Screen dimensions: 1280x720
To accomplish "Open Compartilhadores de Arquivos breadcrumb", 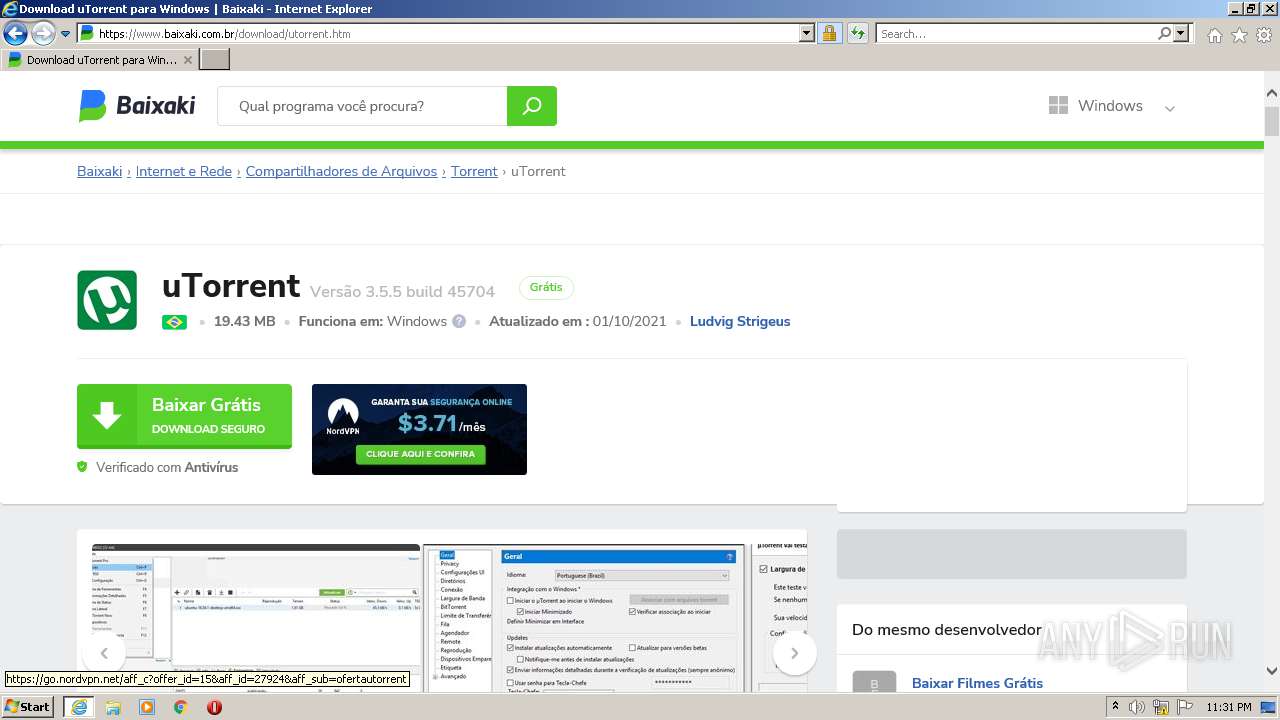I will (x=341, y=171).
